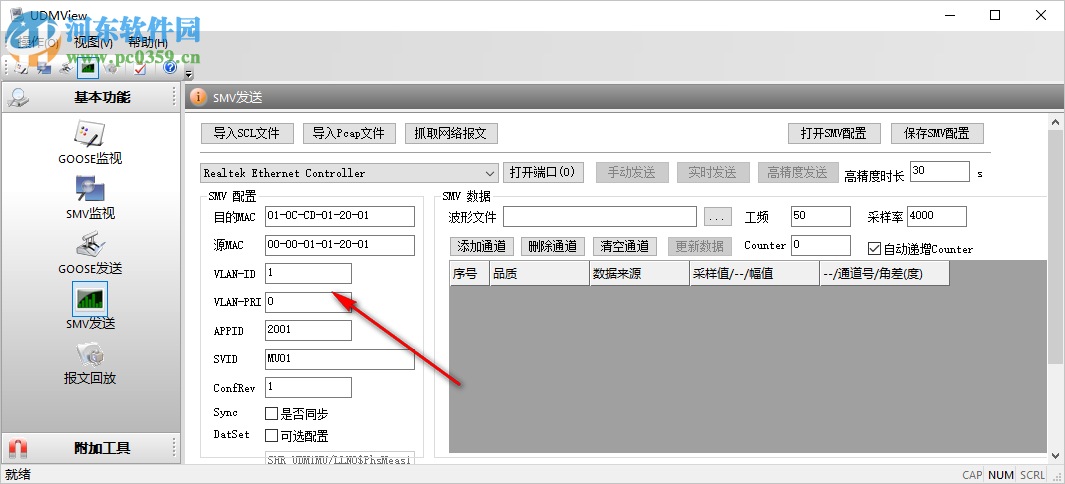
Task: Open SMV监视 in the sidebar
Action: click(90, 198)
